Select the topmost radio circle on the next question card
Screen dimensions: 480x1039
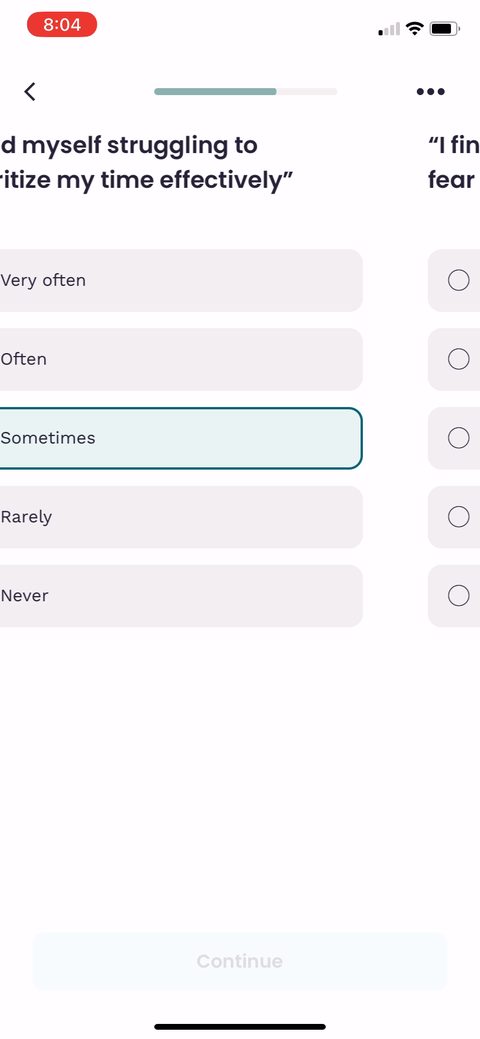click(x=458, y=280)
